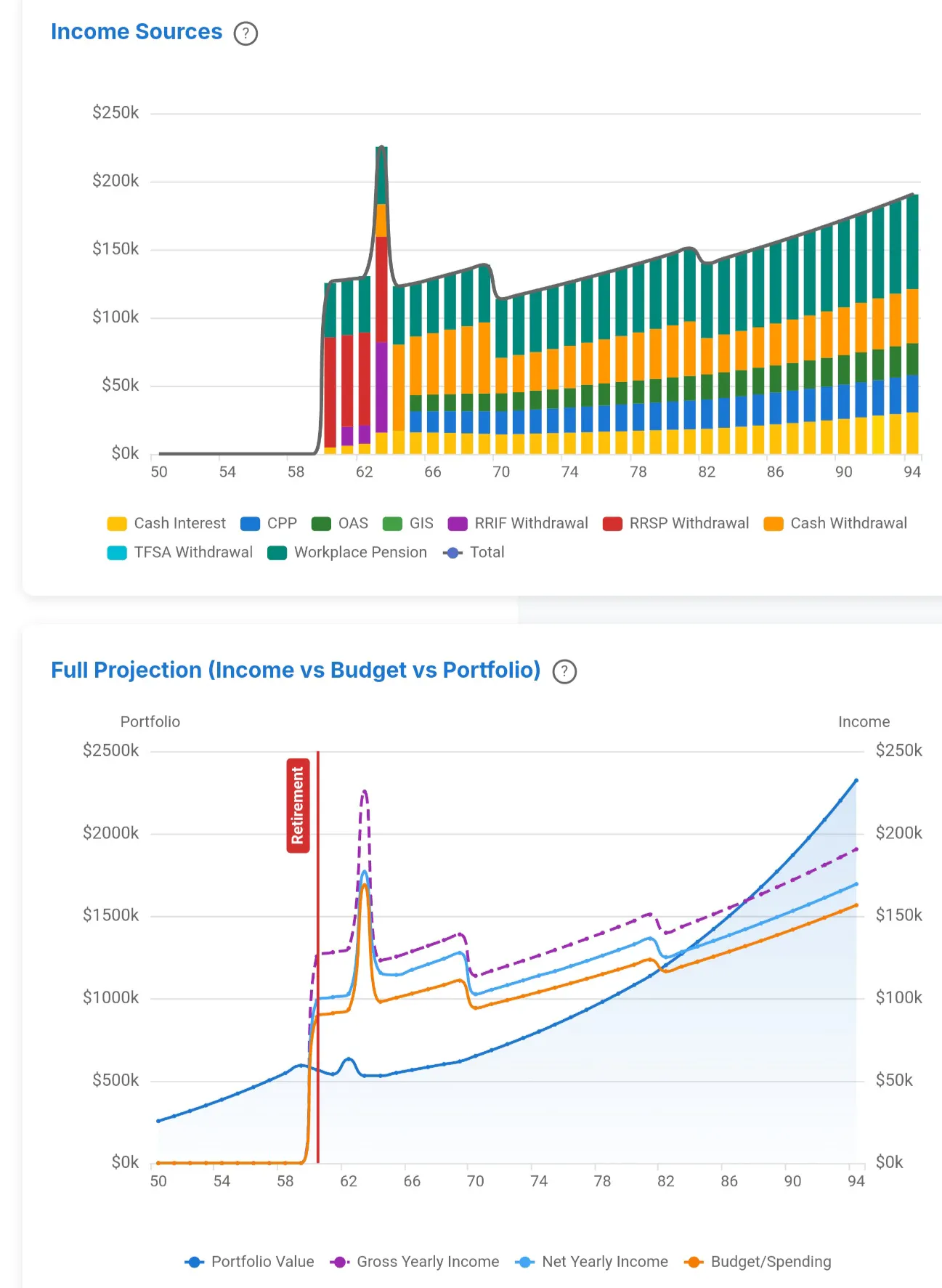
Task: Click the Income Sources heading
Action: [x=137, y=32]
